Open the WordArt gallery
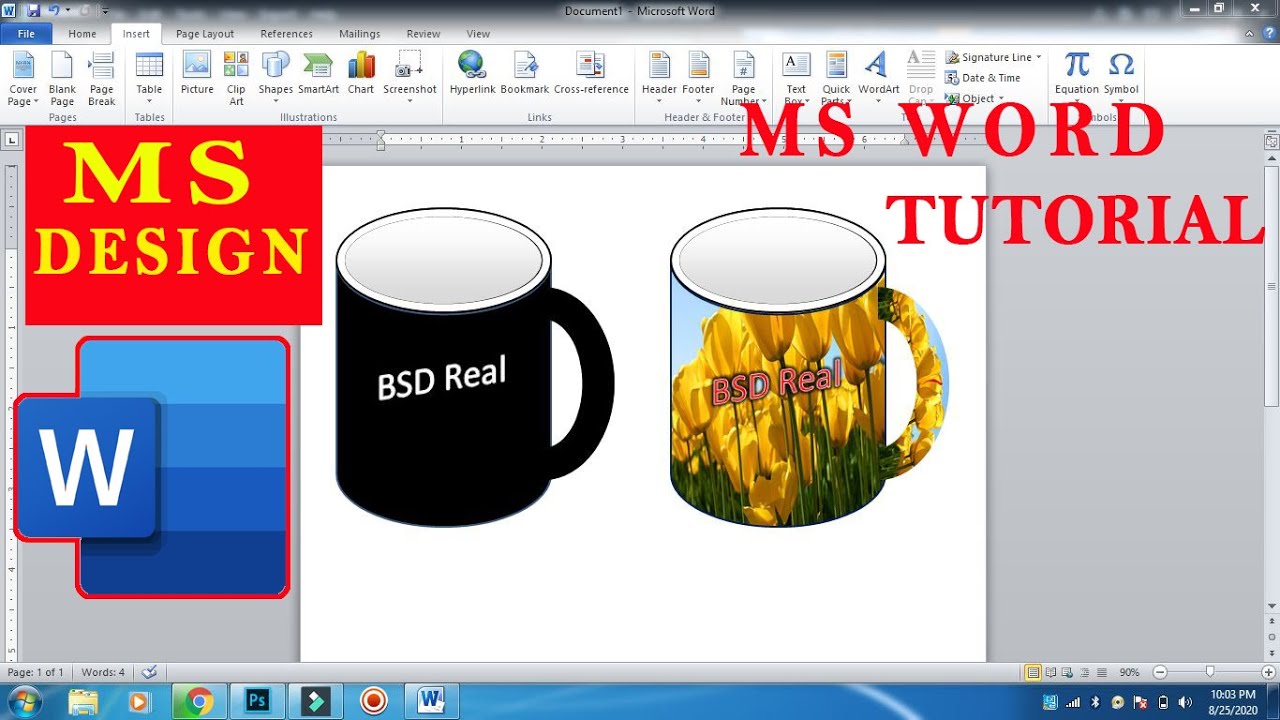The height and width of the screenshot is (720, 1280). [x=879, y=75]
